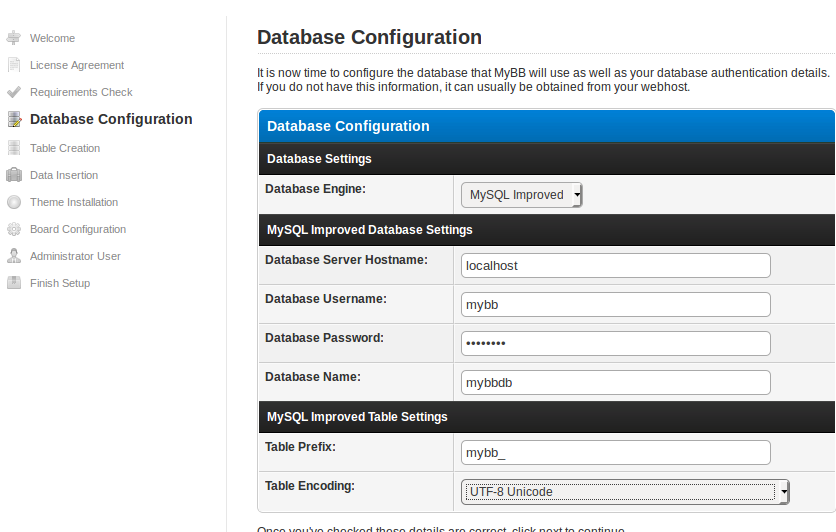Select the Table Creation step text
The height and width of the screenshot is (532, 836).
[65, 148]
